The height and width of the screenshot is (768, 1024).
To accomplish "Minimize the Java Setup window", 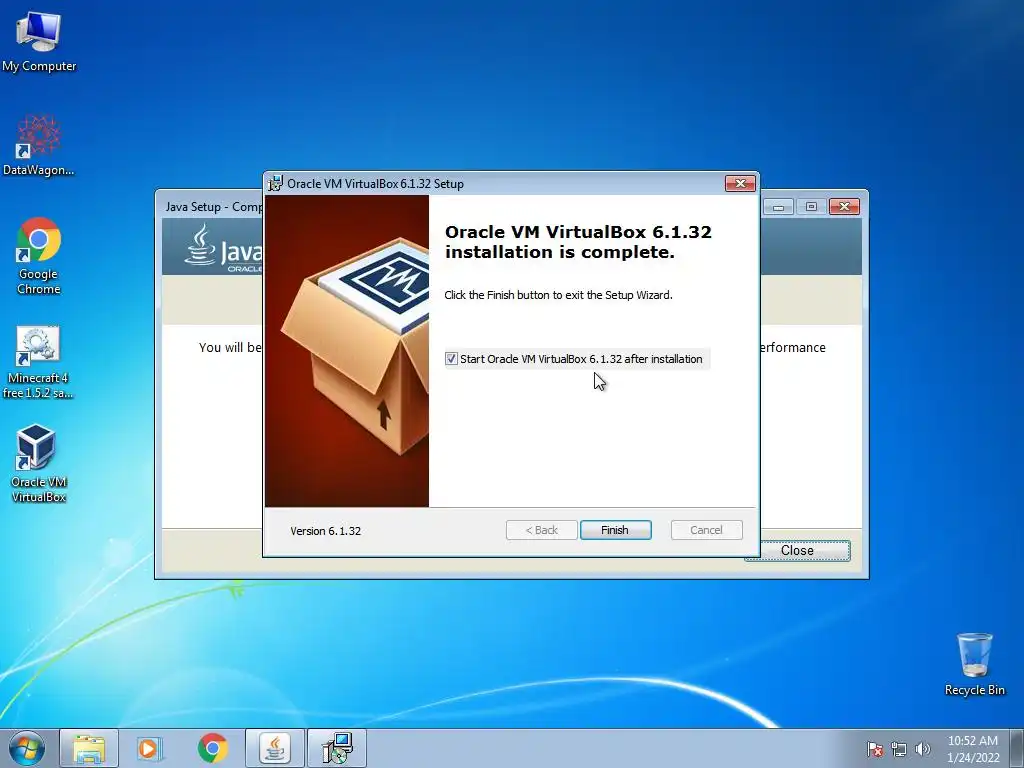I will coord(778,207).
